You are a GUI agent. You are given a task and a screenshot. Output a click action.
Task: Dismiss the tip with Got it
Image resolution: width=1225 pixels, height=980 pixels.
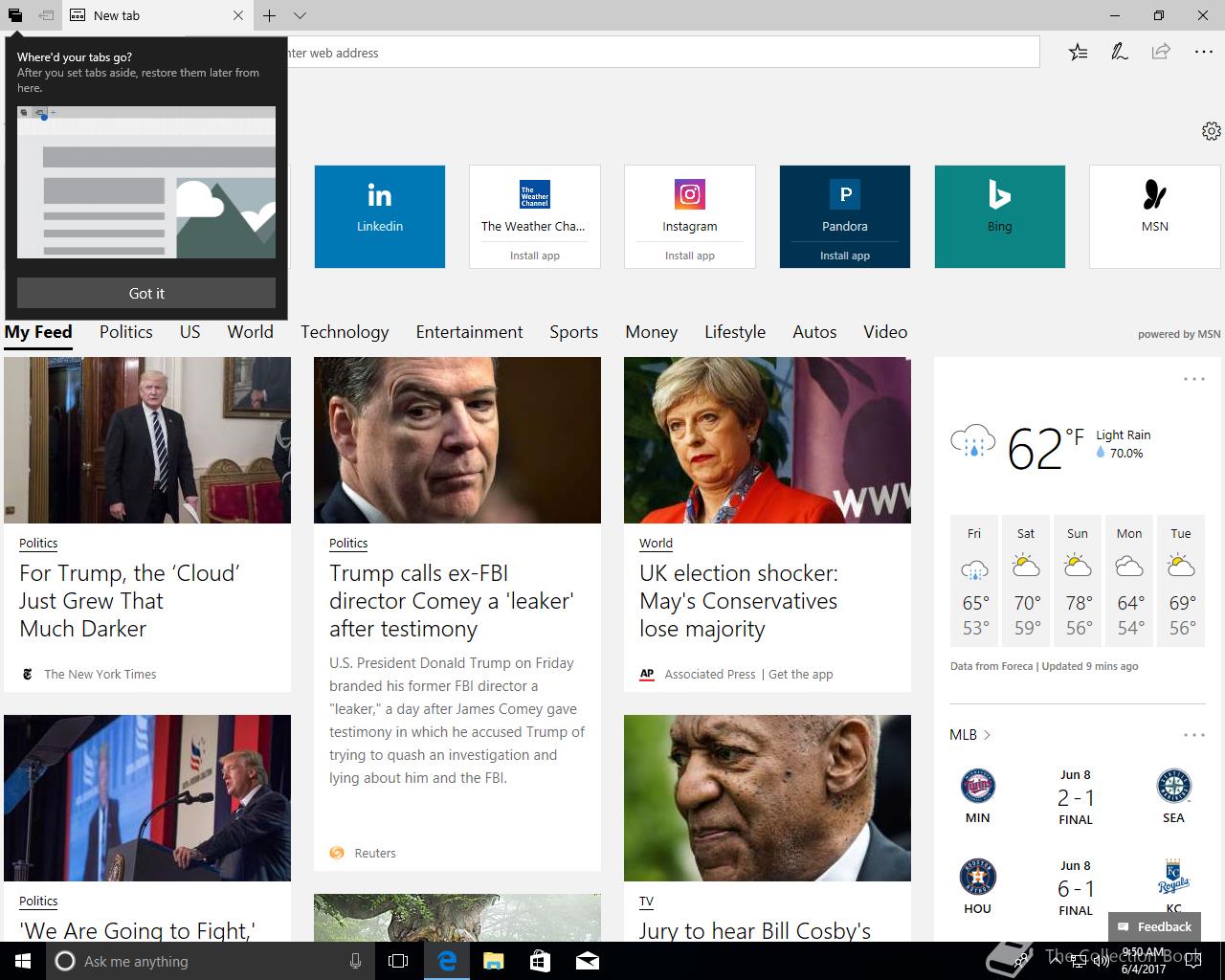pyautogui.click(x=146, y=293)
